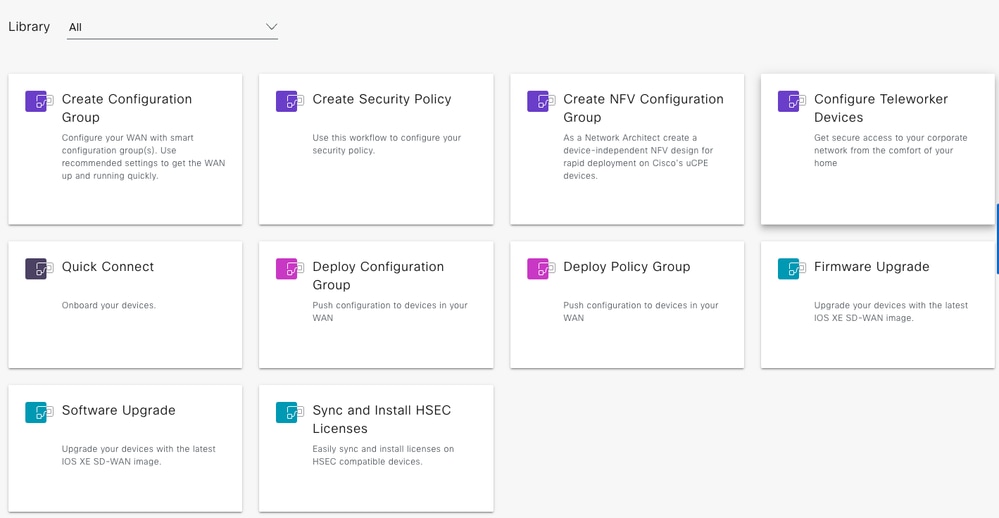The width and height of the screenshot is (999, 518).
Task: Open Sync and Install HSEC Licenses title
Action: [x=382, y=419]
